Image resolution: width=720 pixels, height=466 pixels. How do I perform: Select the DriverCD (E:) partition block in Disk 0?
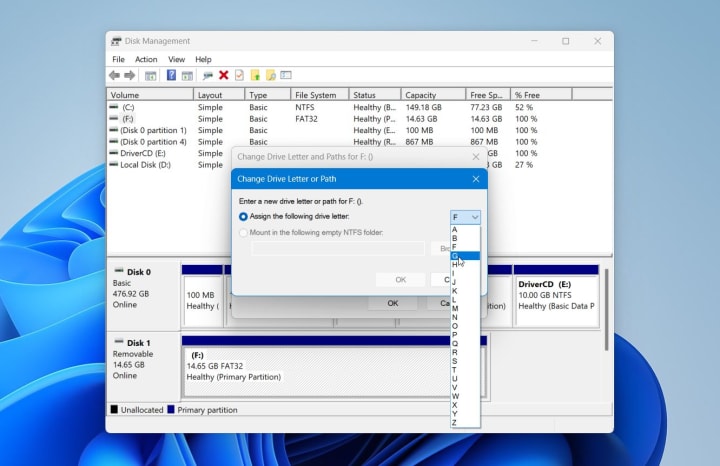556,296
